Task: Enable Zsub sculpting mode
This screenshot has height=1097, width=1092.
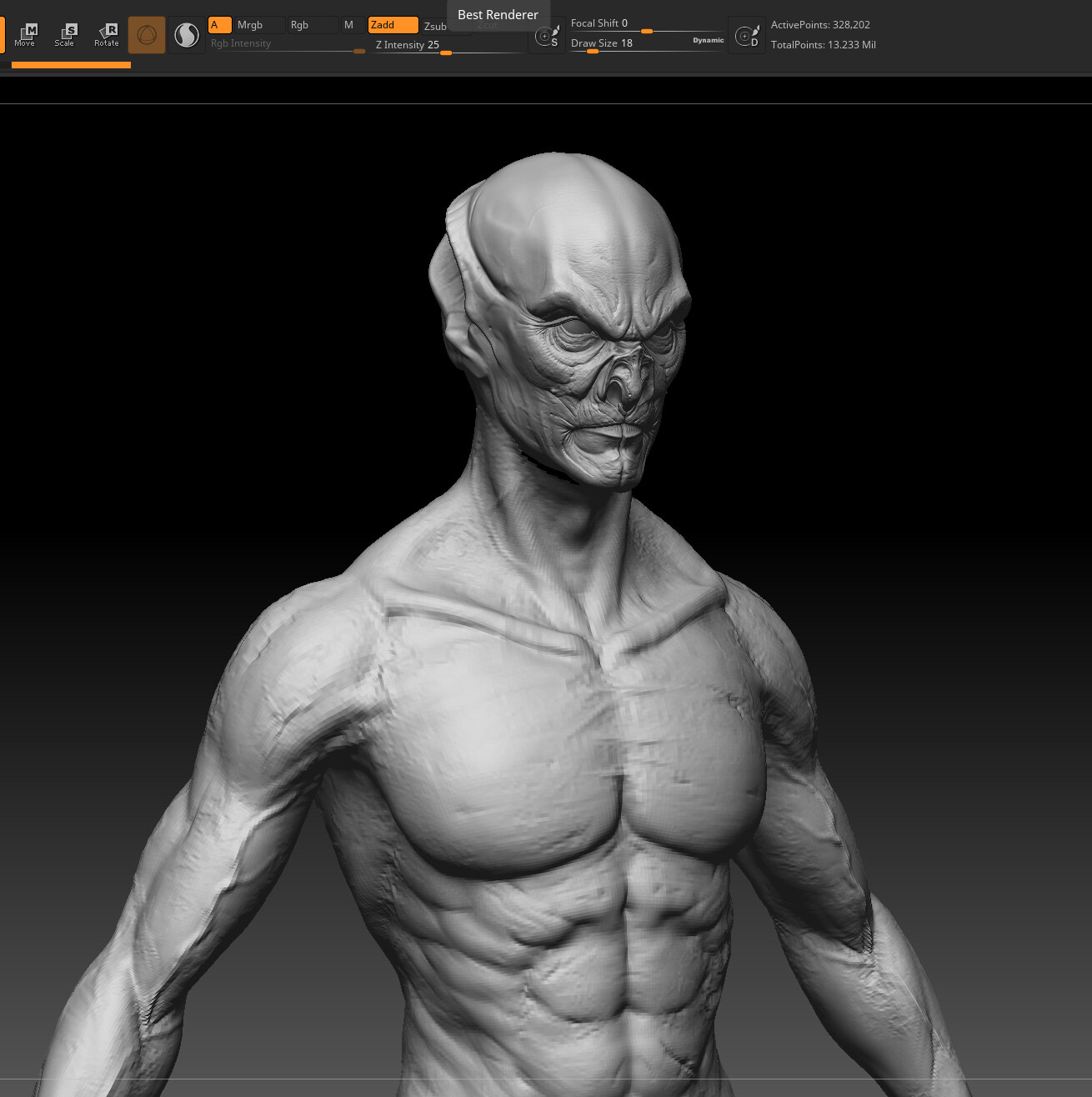Action: 436,26
